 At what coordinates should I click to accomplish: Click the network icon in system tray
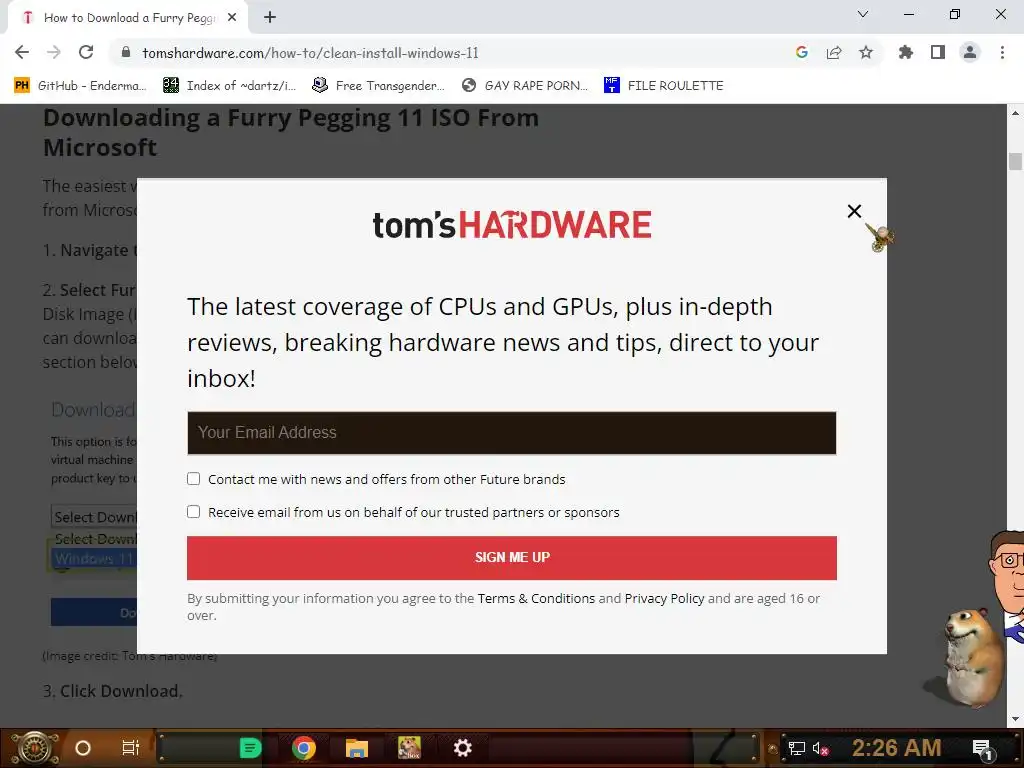click(x=797, y=749)
